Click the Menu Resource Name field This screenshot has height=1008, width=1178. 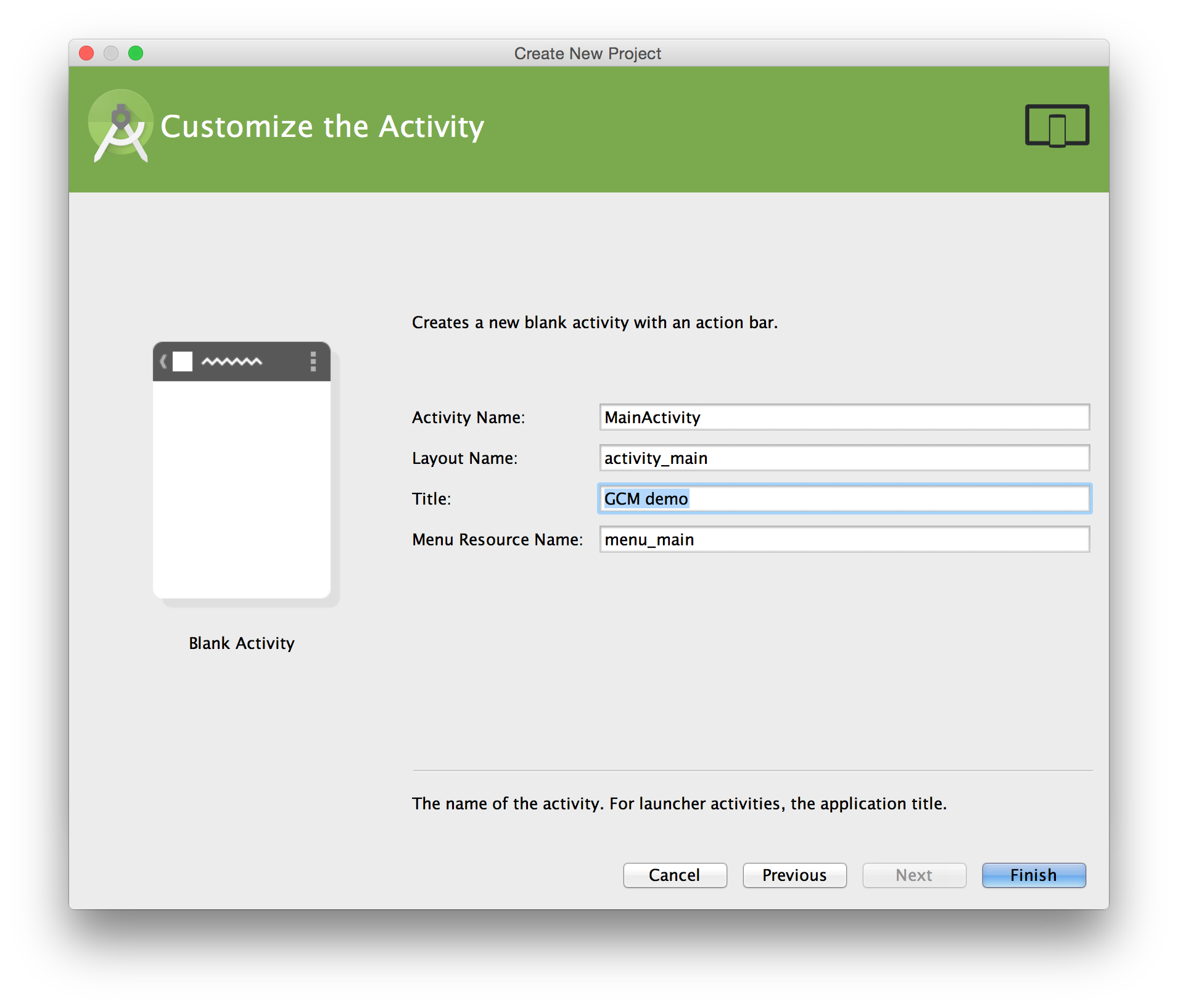coord(844,540)
